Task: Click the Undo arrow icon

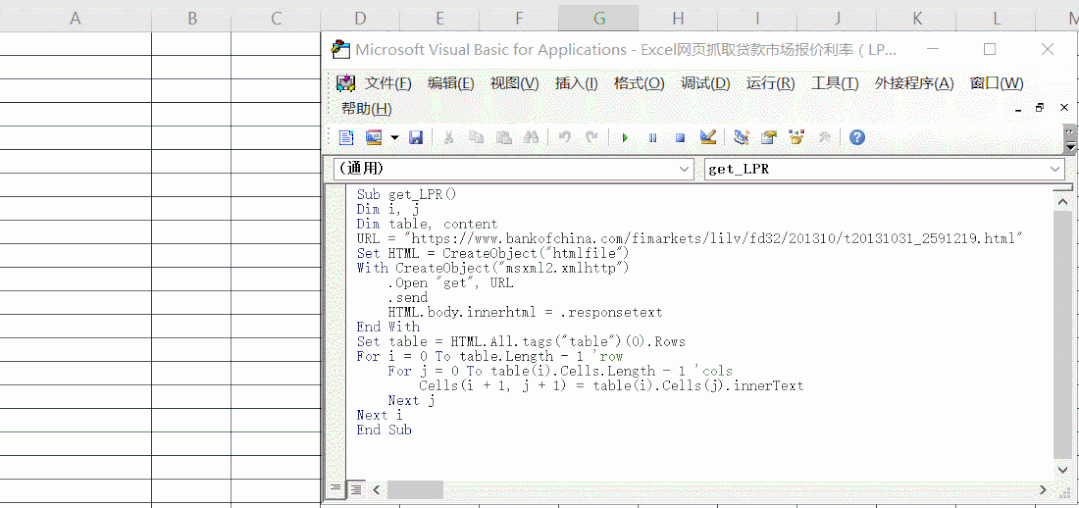Action: (564, 138)
